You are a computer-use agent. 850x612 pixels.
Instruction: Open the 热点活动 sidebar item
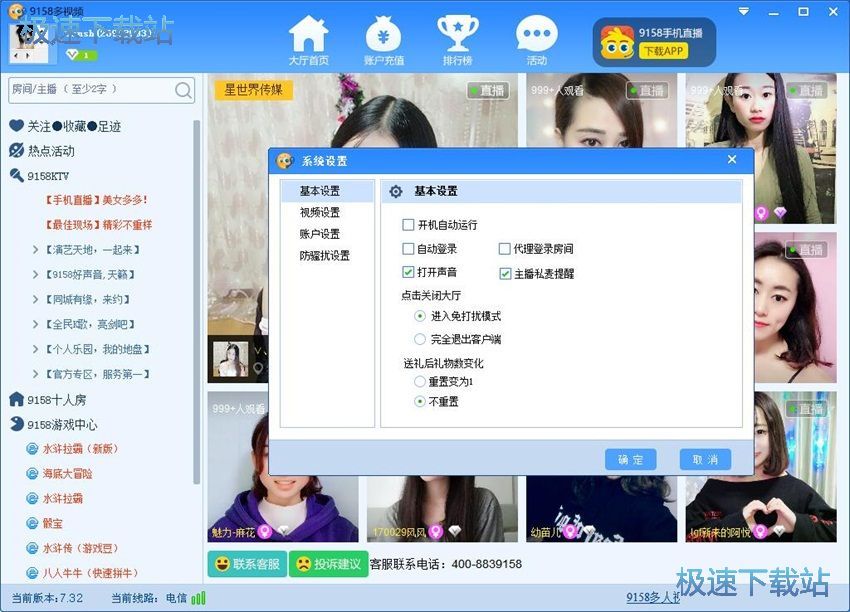pos(42,151)
